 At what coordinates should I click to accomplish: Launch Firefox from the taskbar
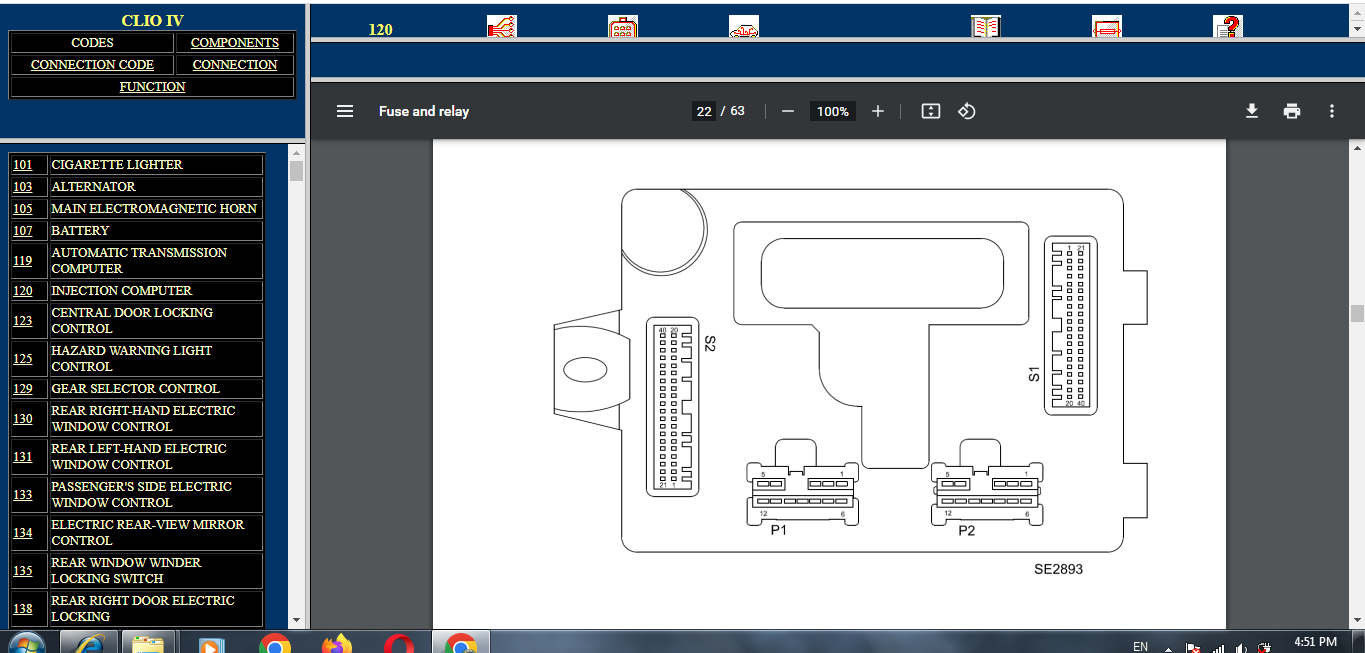click(x=337, y=643)
